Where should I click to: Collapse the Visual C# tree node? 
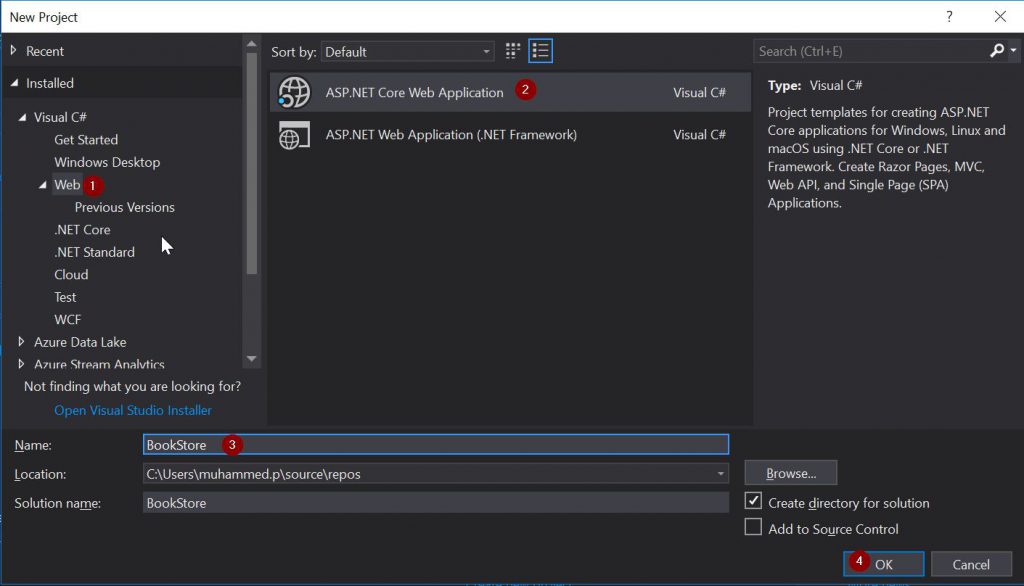23,117
